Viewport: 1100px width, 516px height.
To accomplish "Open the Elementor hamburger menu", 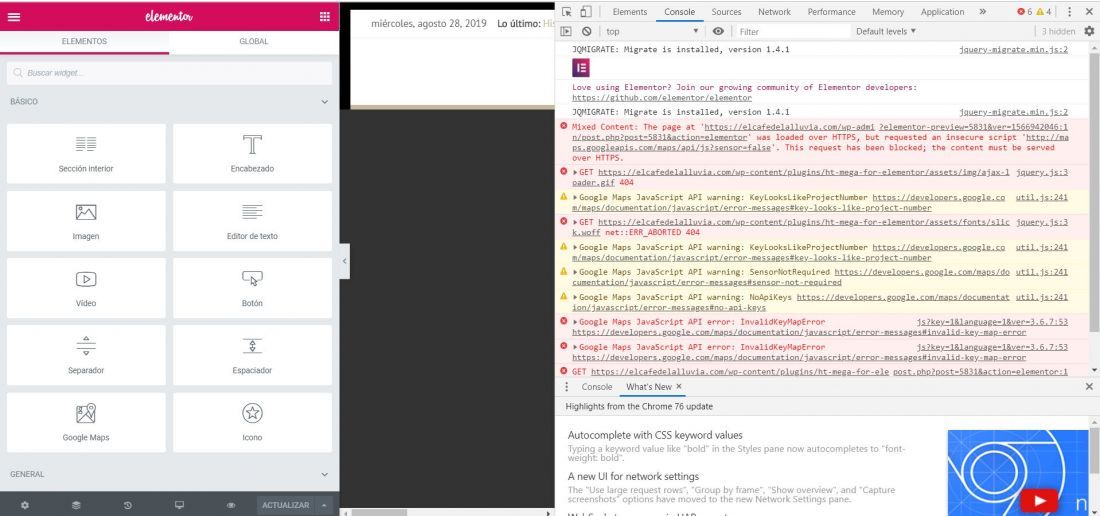I will coord(14,17).
